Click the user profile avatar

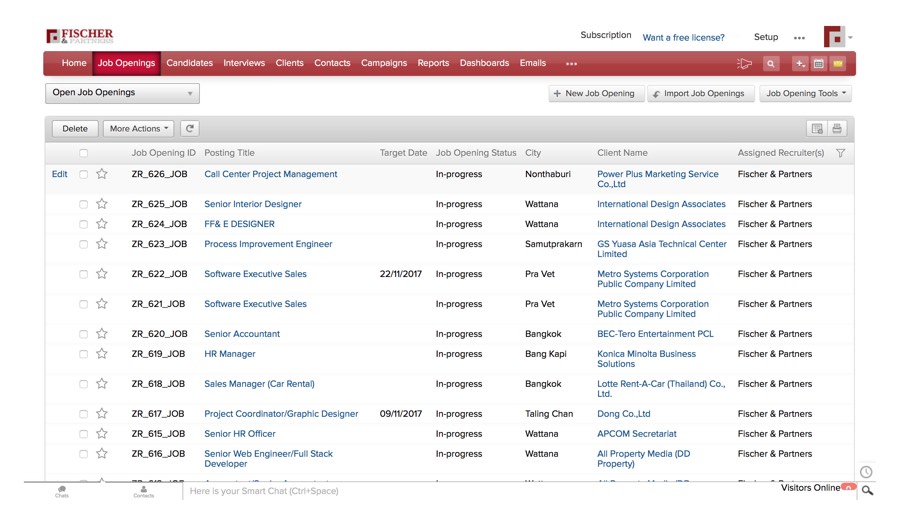(834, 37)
